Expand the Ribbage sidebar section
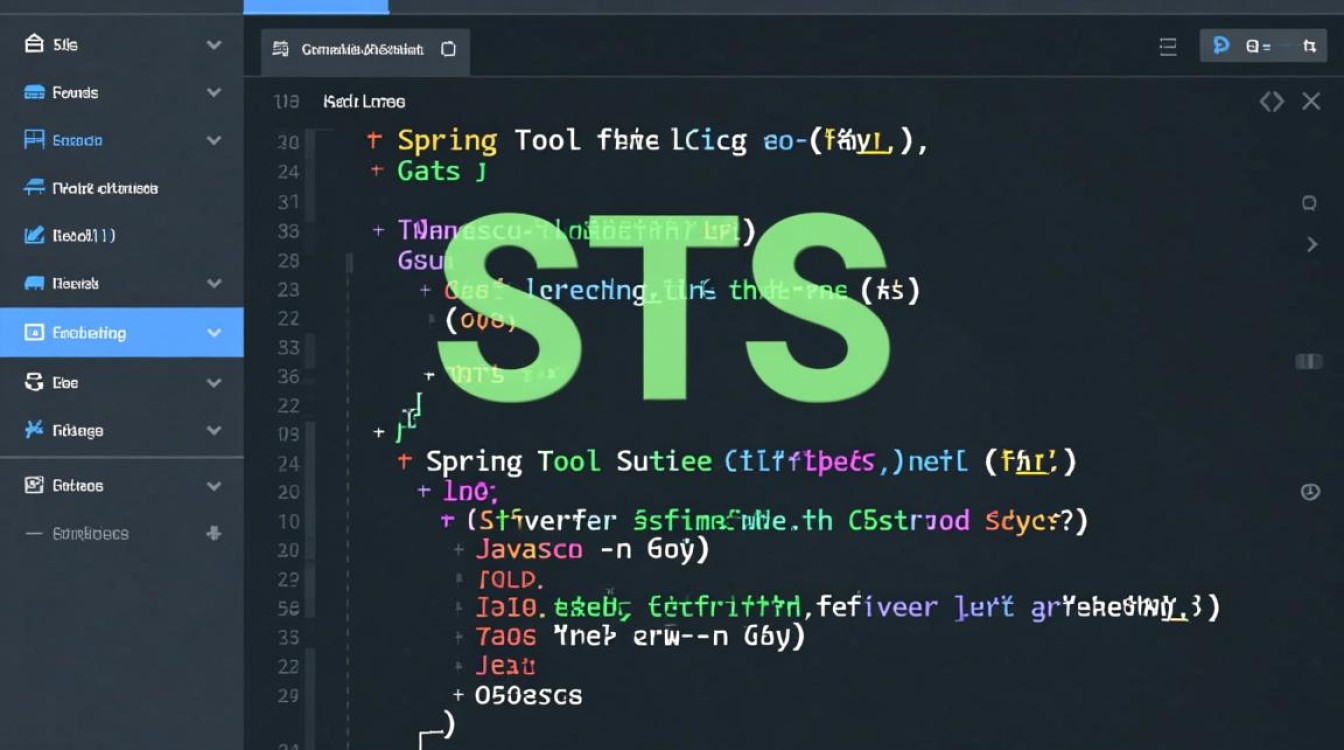 213,430
